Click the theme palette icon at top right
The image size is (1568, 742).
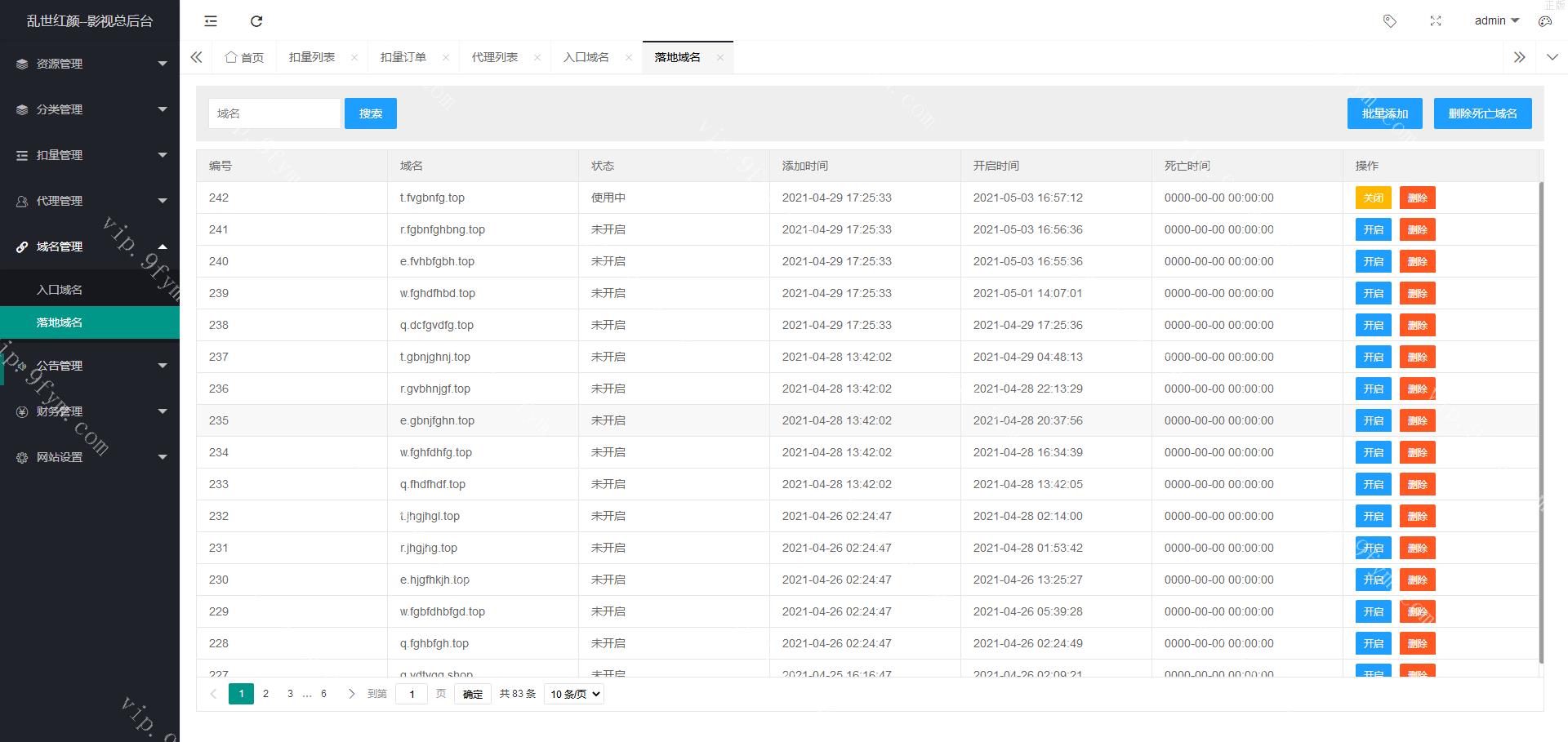[1545, 21]
